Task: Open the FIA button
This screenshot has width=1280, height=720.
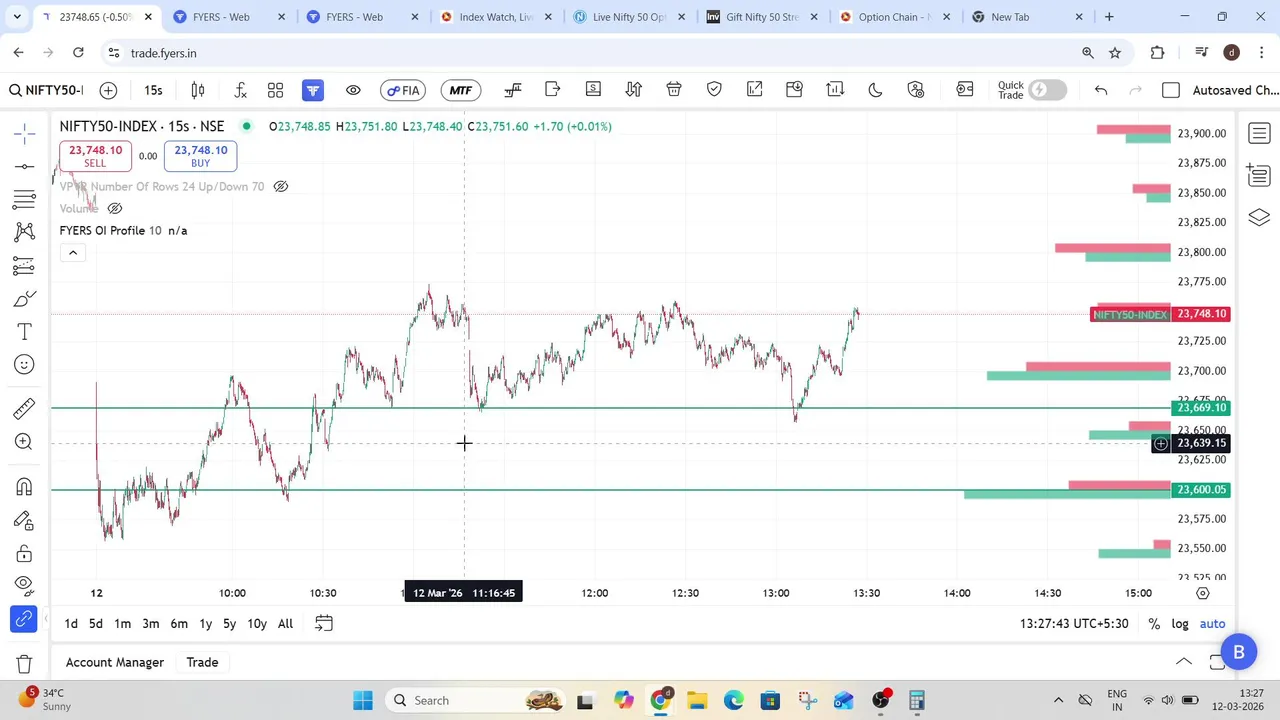Action: tap(404, 90)
